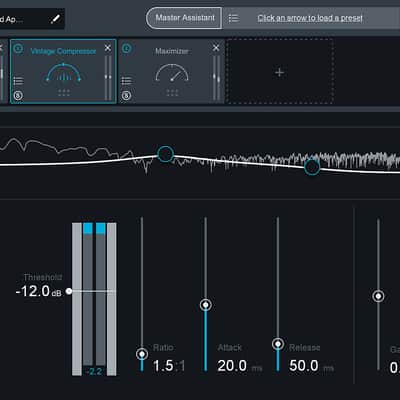Screen dimensions: 400x400
Task: Click the Attack slider knob
Action: click(x=206, y=305)
